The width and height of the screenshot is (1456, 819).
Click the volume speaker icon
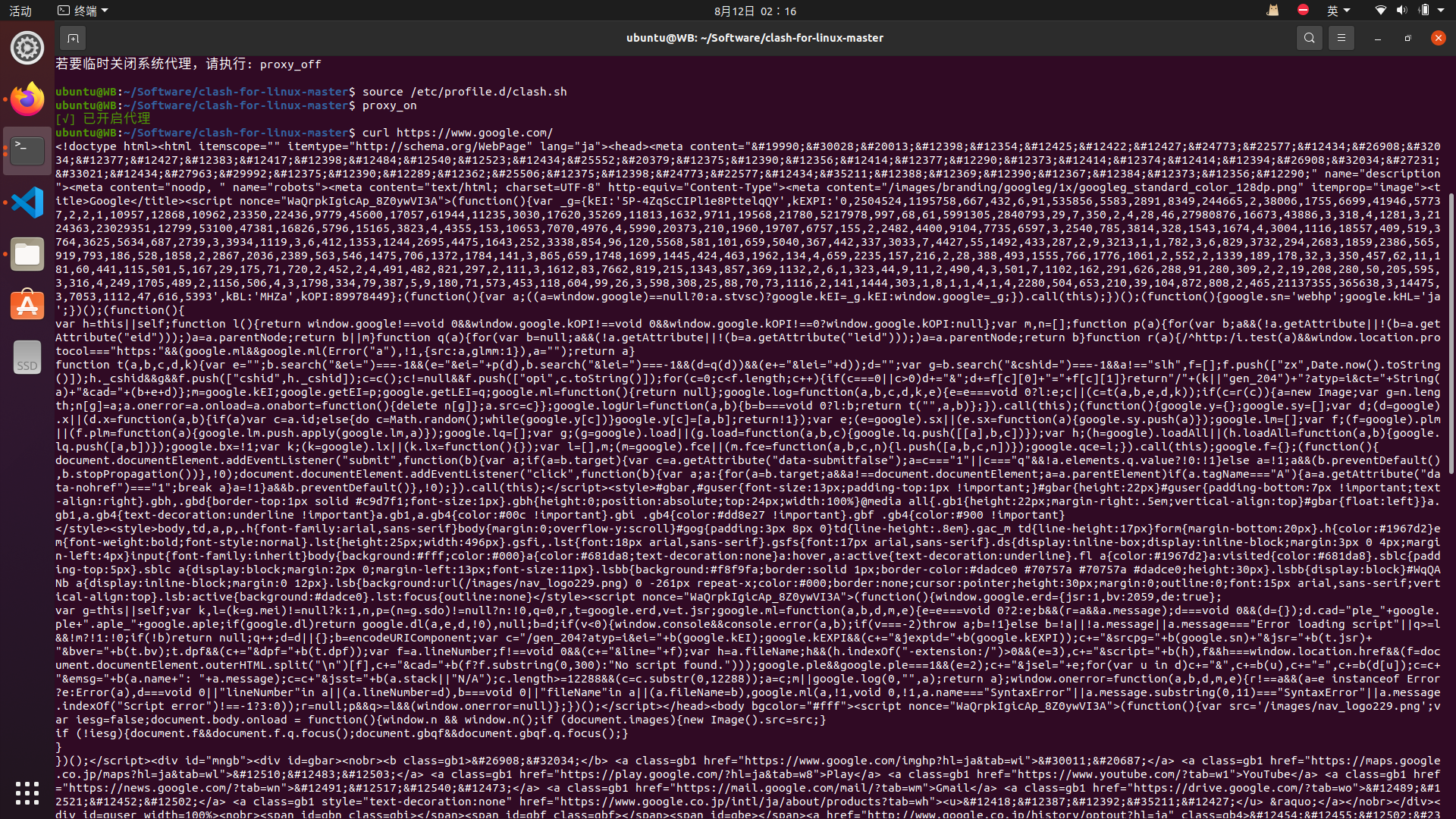click(x=1401, y=11)
